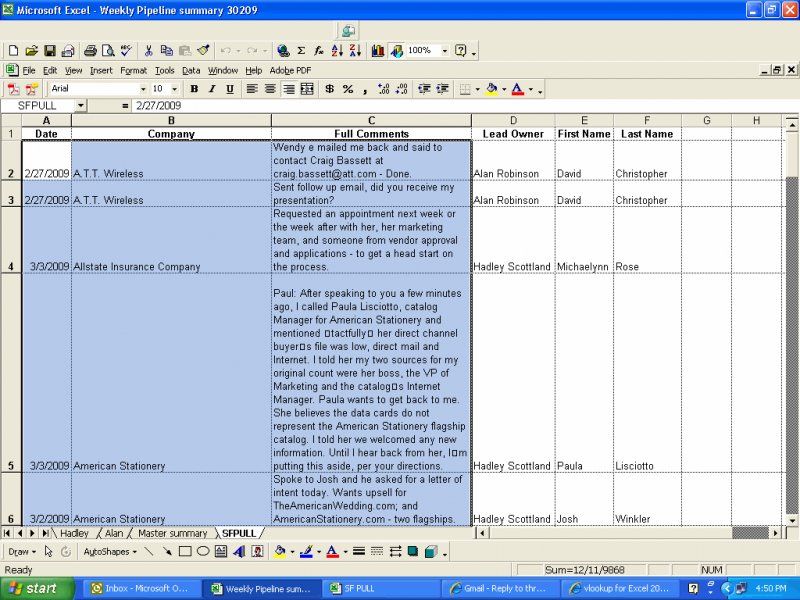Viewport: 800px width, 600px height.
Task: Open the Data menu
Action: pos(191,70)
